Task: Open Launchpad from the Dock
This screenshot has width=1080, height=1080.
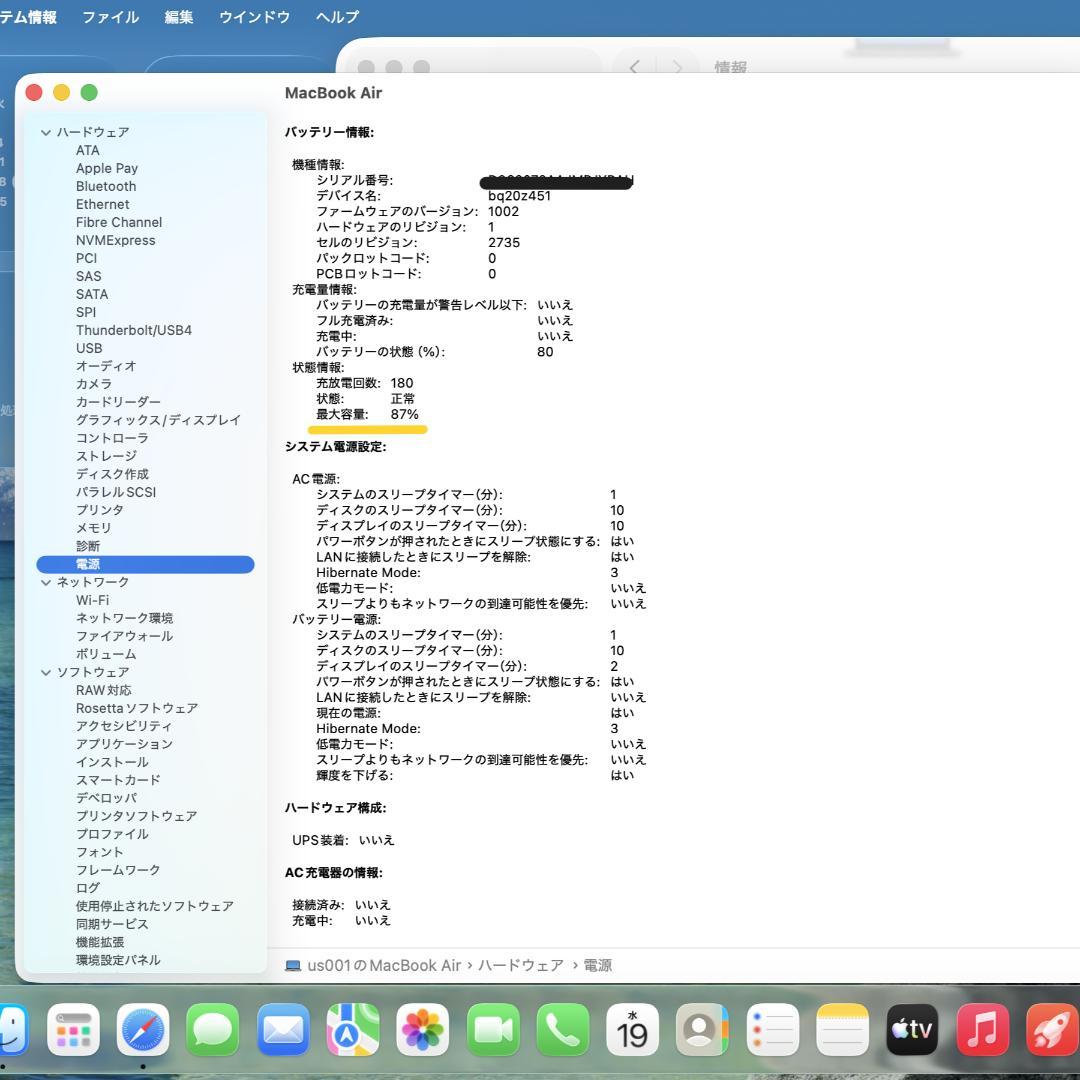Action: [75, 1030]
